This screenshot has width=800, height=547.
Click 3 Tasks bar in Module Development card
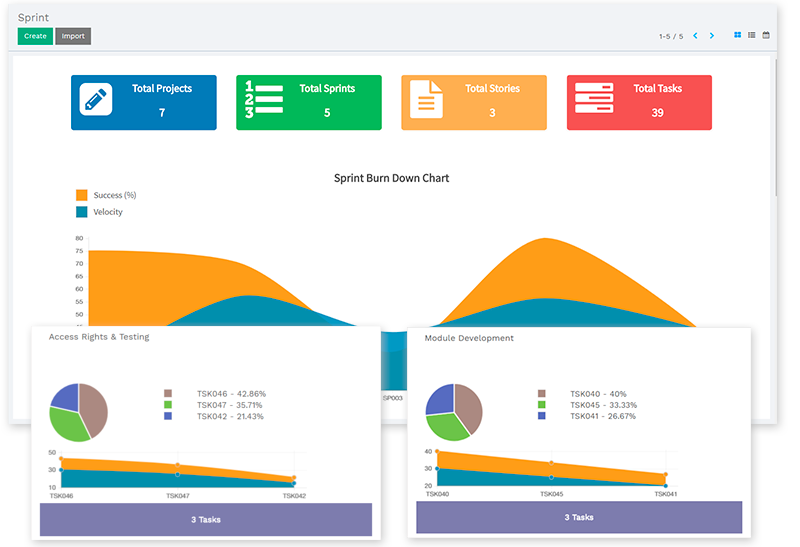579,517
